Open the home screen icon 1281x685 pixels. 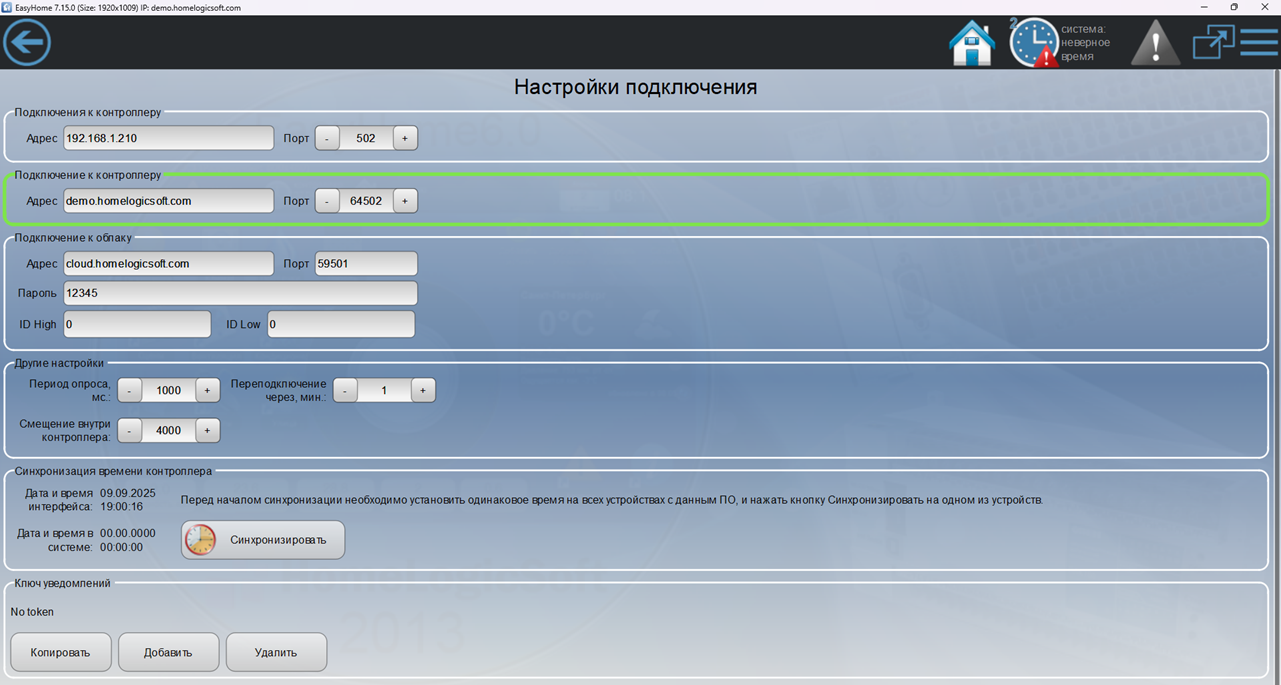(971, 43)
